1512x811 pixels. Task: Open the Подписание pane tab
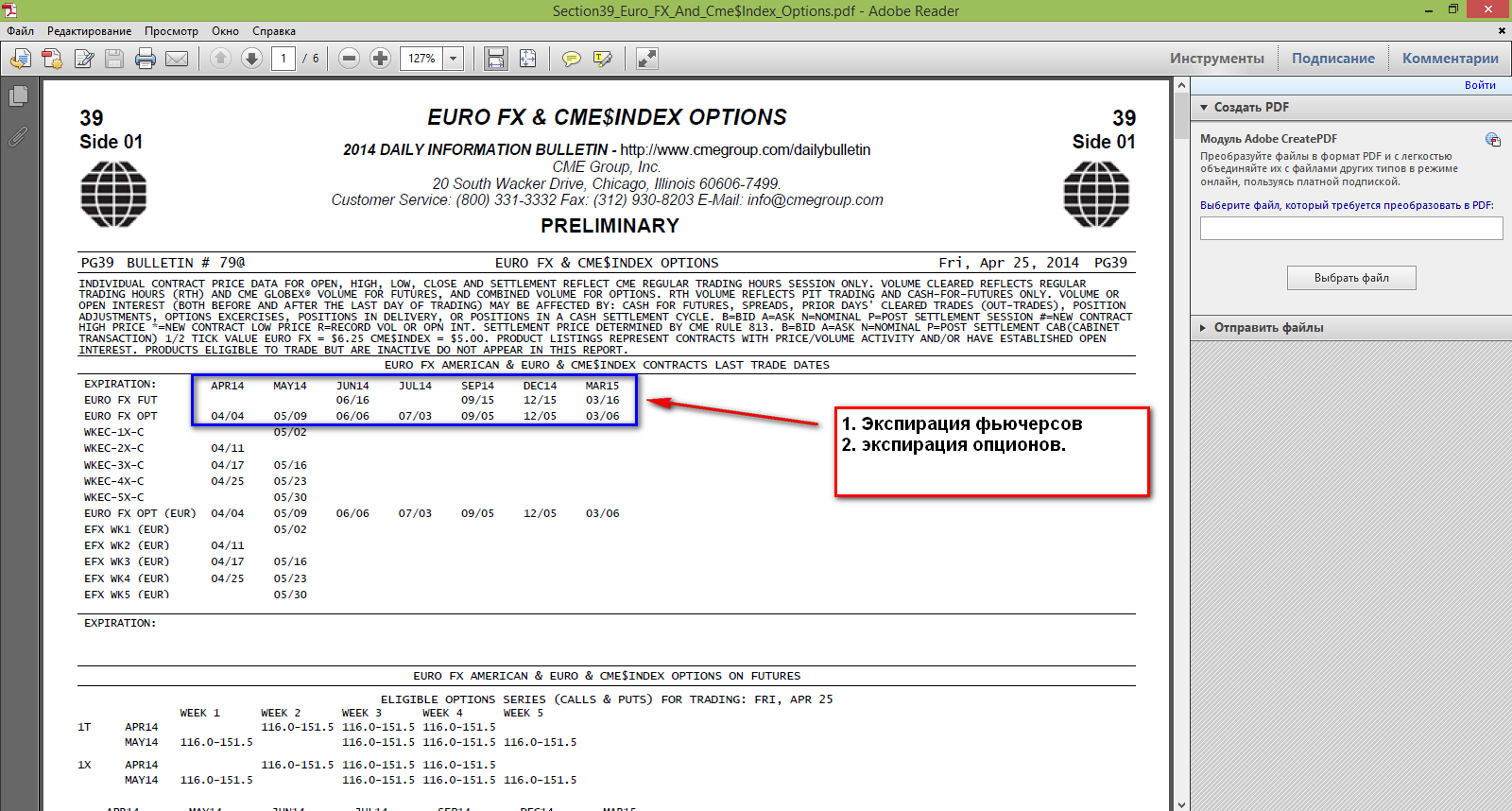coord(1333,59)
